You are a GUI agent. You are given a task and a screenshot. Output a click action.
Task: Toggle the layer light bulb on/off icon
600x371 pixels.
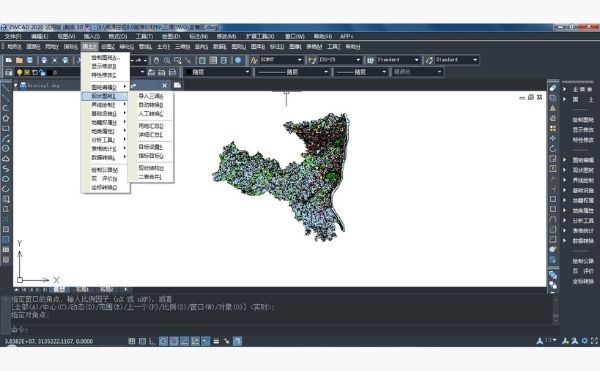tap(20, 72)
